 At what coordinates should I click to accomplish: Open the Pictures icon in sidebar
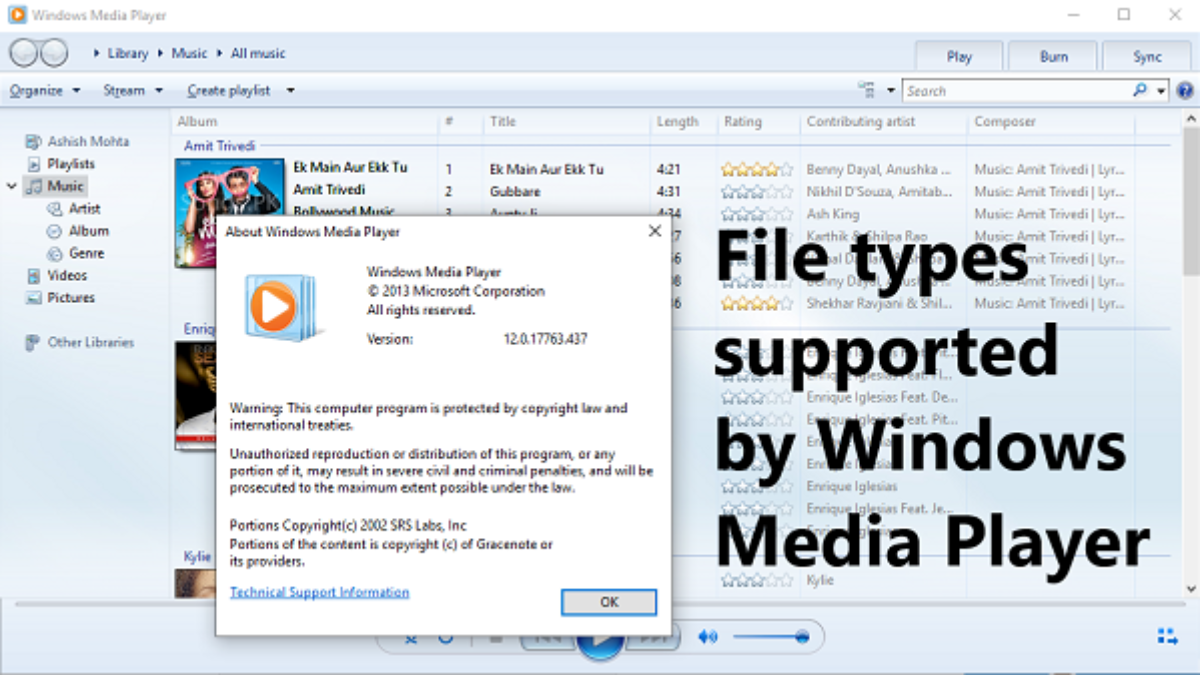click(34, 297)
